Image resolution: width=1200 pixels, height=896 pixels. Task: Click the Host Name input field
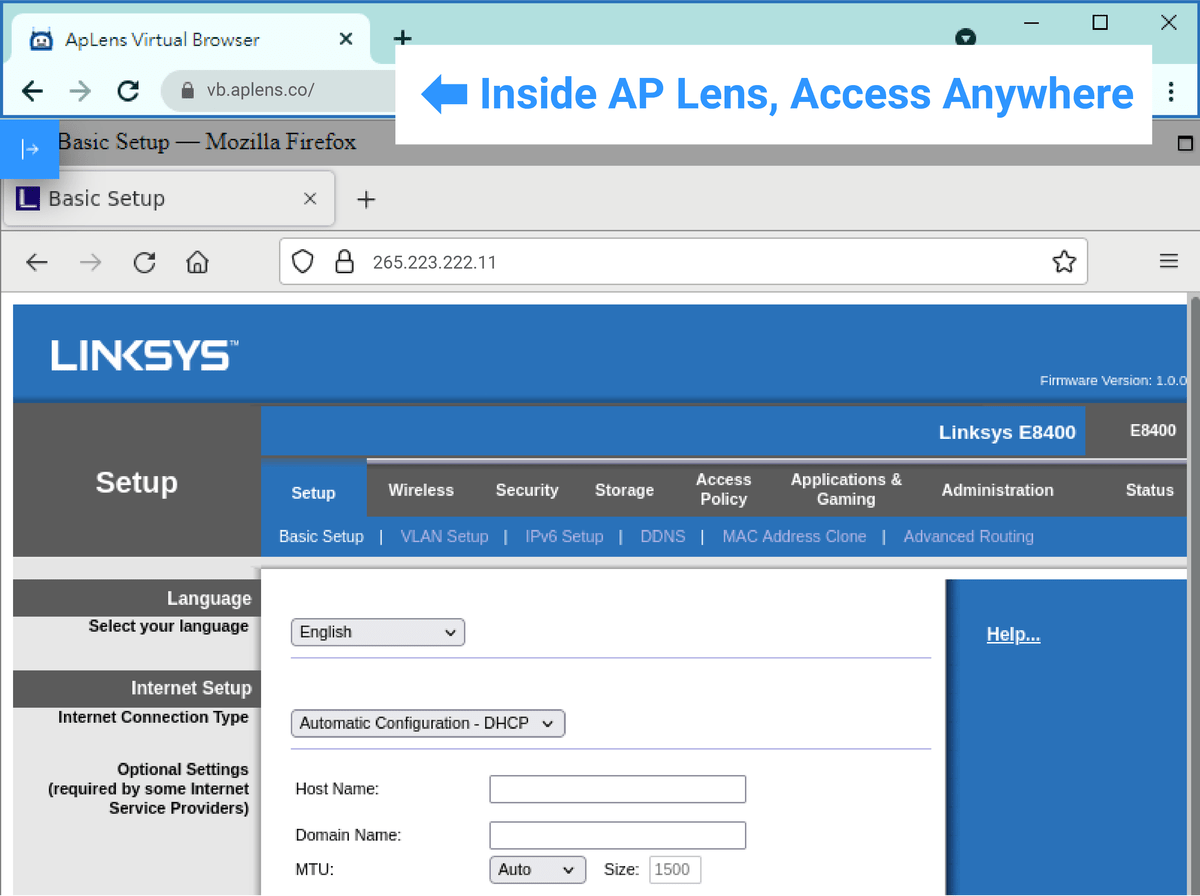click(x=617, y=789)
